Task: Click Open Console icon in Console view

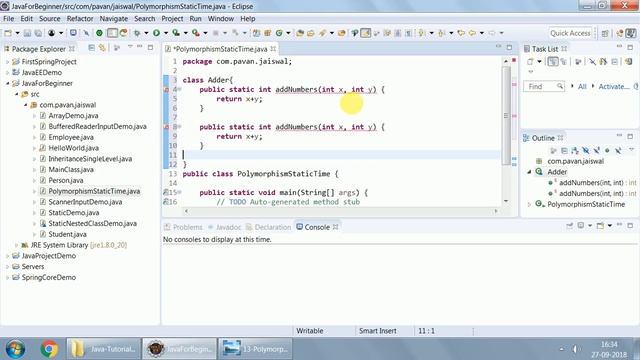Action: 600,225
